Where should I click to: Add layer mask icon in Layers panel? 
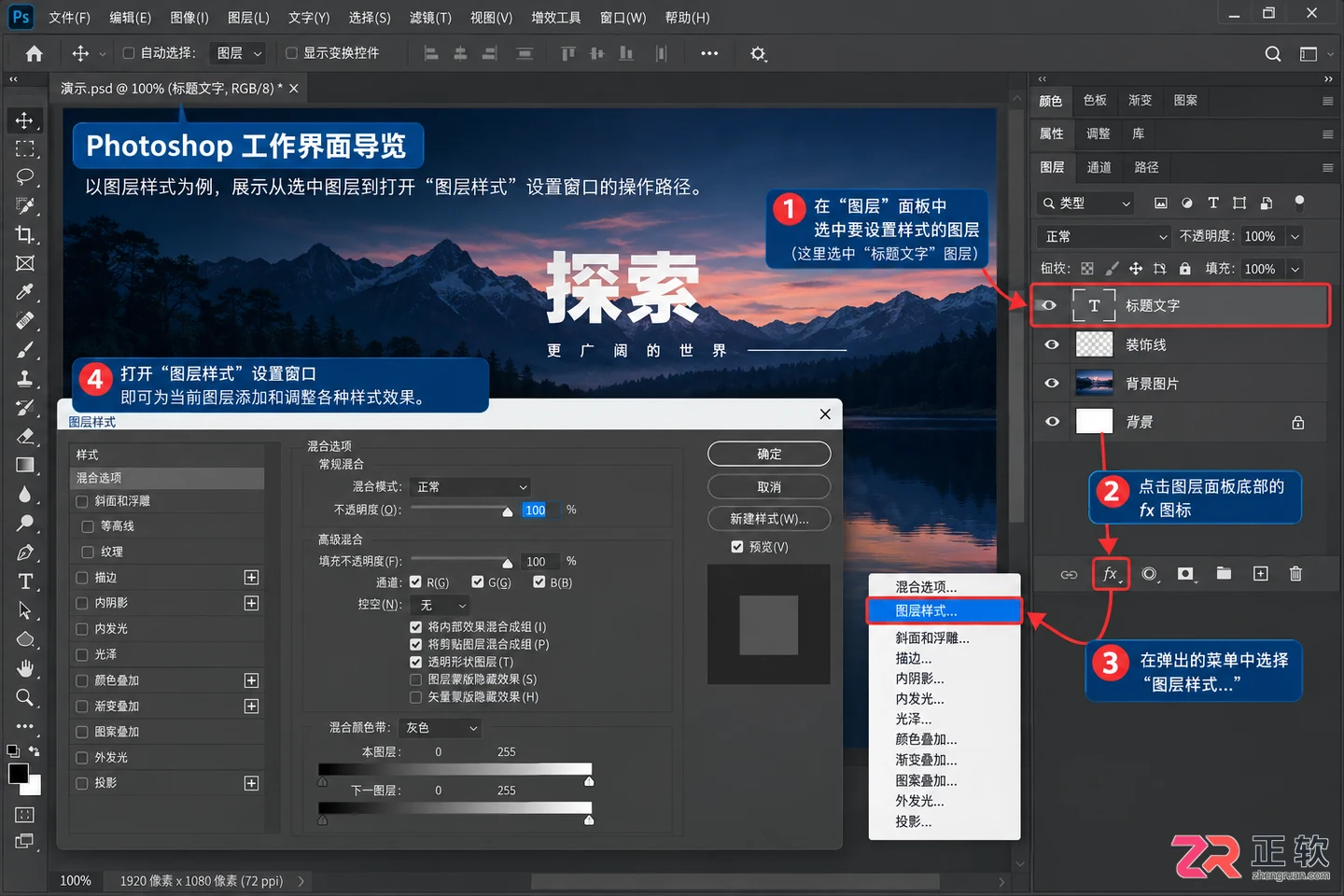[x=1185, y=574]
